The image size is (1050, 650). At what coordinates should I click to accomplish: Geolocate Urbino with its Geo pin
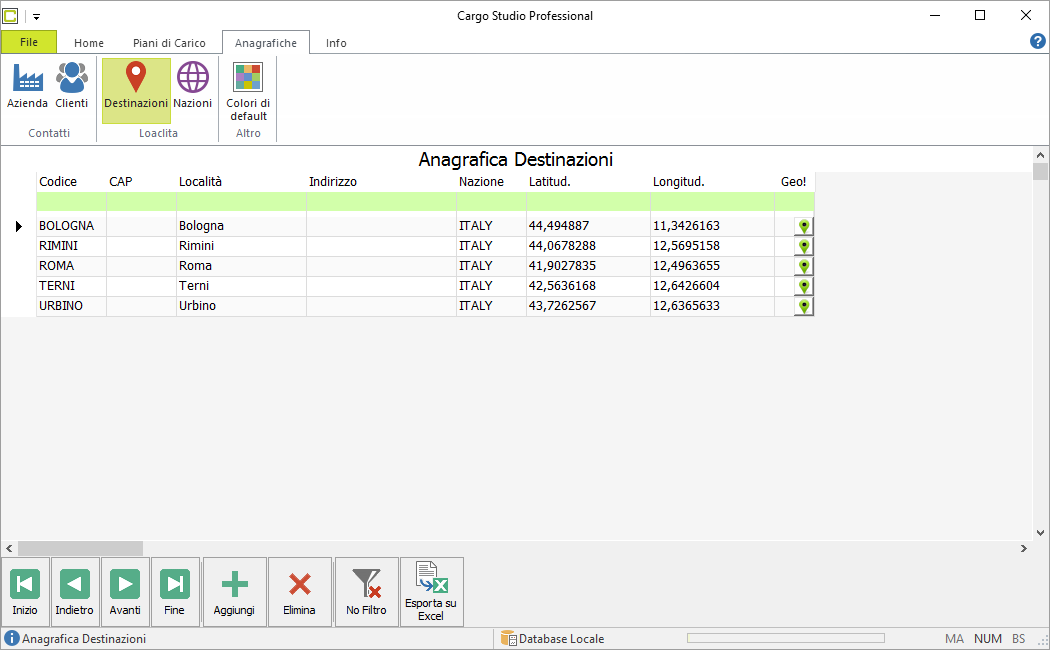tap(804, 307)
